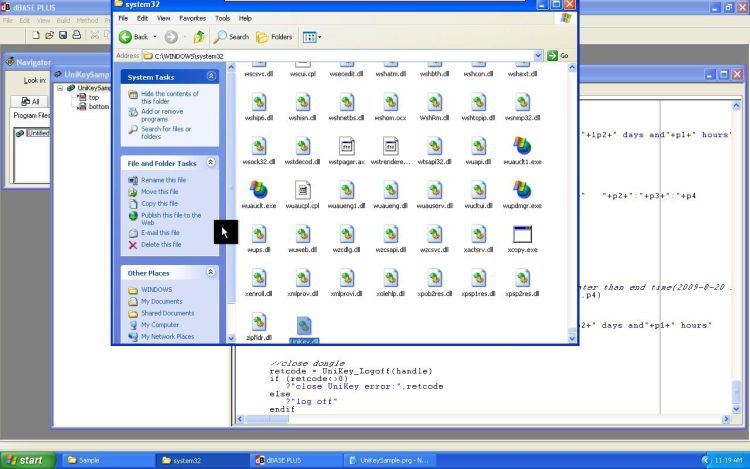Select the xcopy.exe file icon
This screenshot has width=750, height=469.
tap(522, 234)
